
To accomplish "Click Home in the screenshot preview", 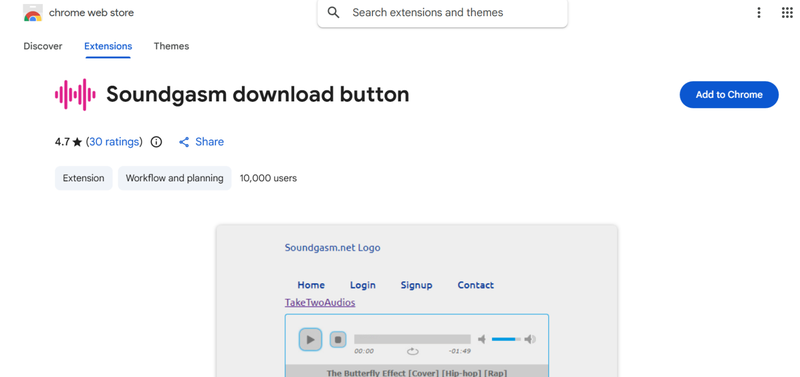I will [311, 285].
